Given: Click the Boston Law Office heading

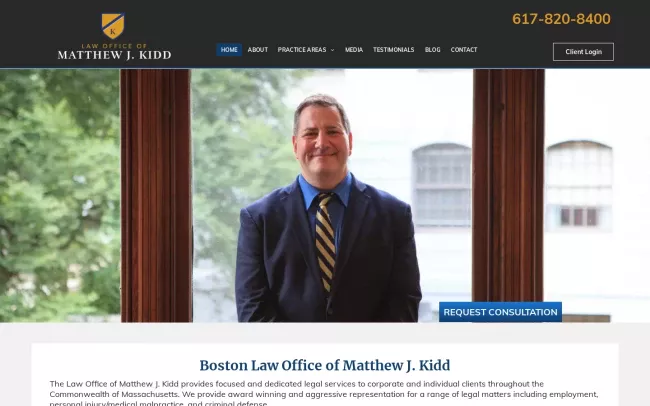Looking at the screenshot, I should pos(325,365).
